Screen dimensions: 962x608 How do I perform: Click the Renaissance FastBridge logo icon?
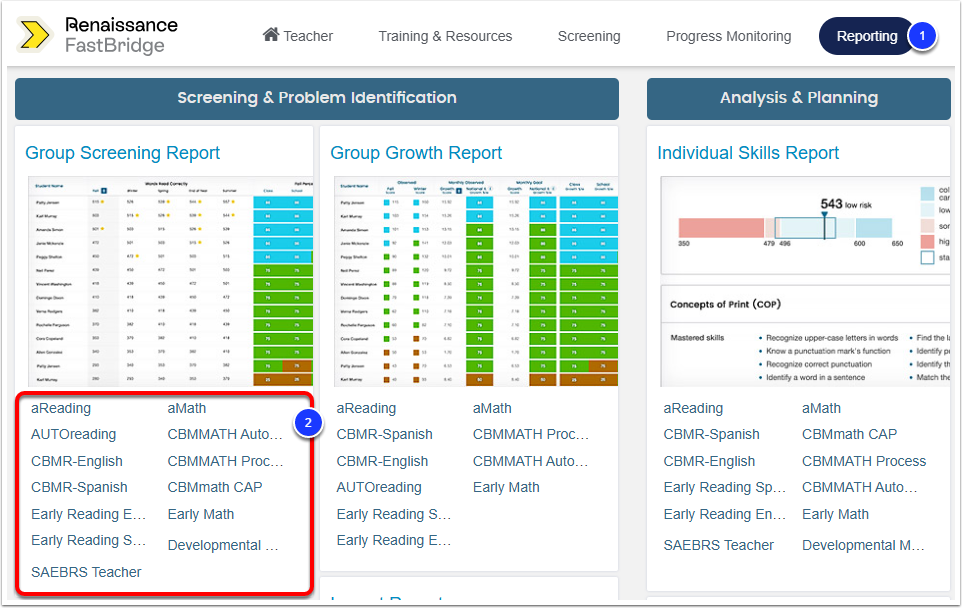34,36
